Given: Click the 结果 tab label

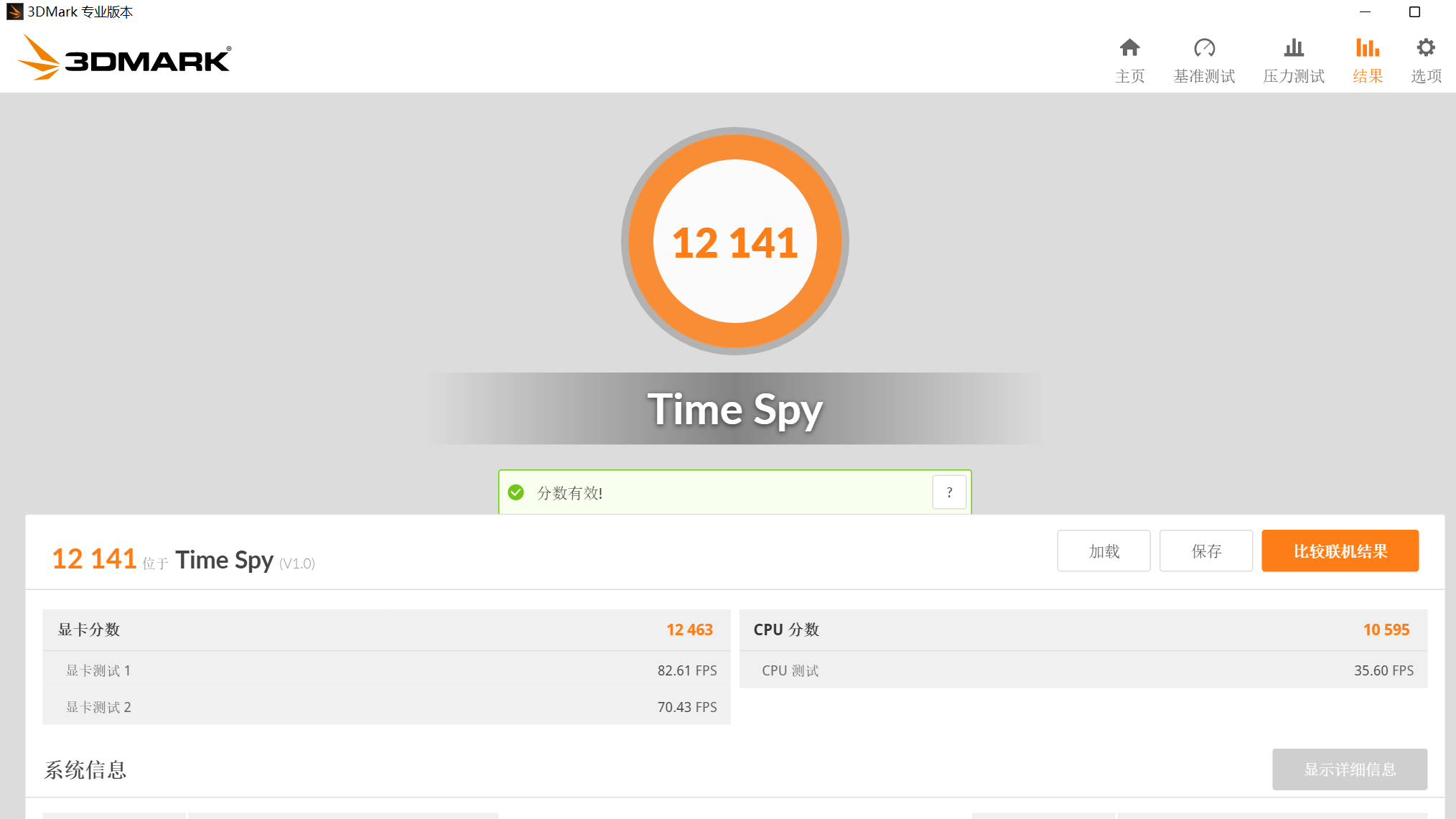Looking at the screenshot, I should 1367,76.
